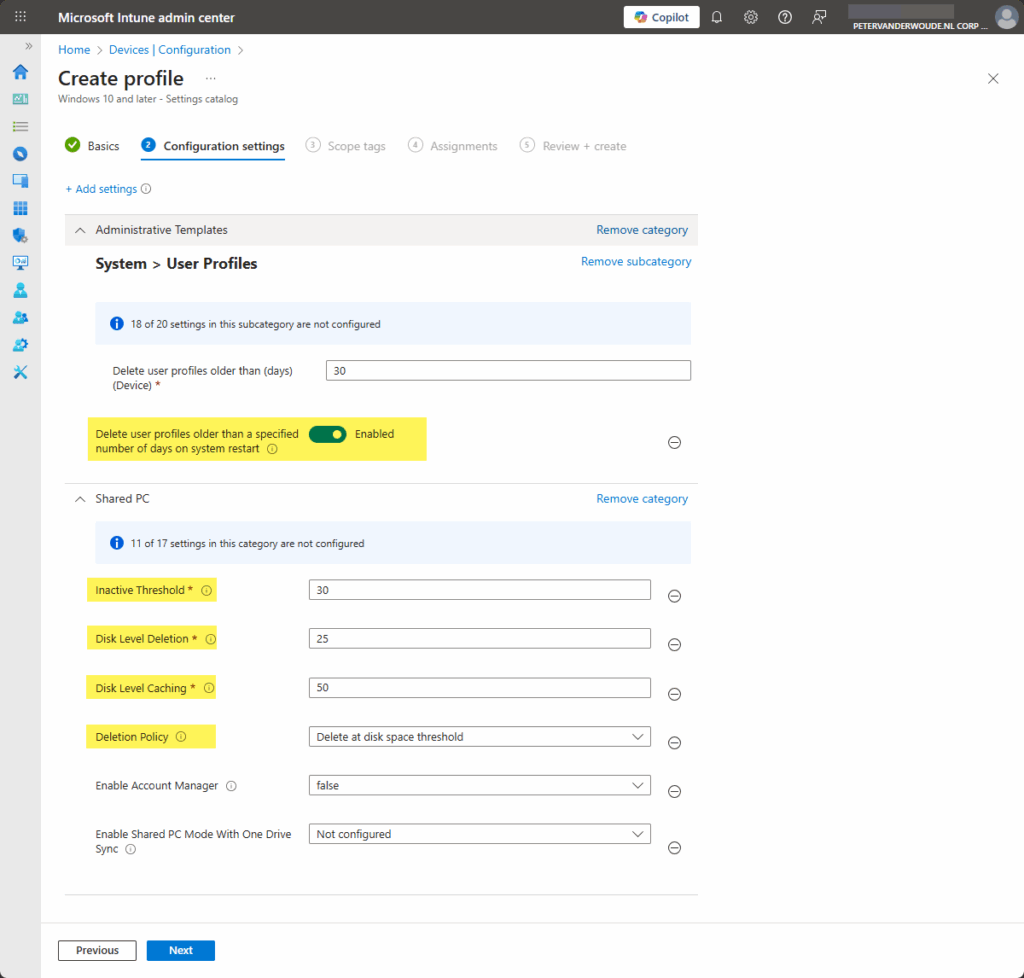Open the Enable Account Manager dropdown

click(479, 786)
